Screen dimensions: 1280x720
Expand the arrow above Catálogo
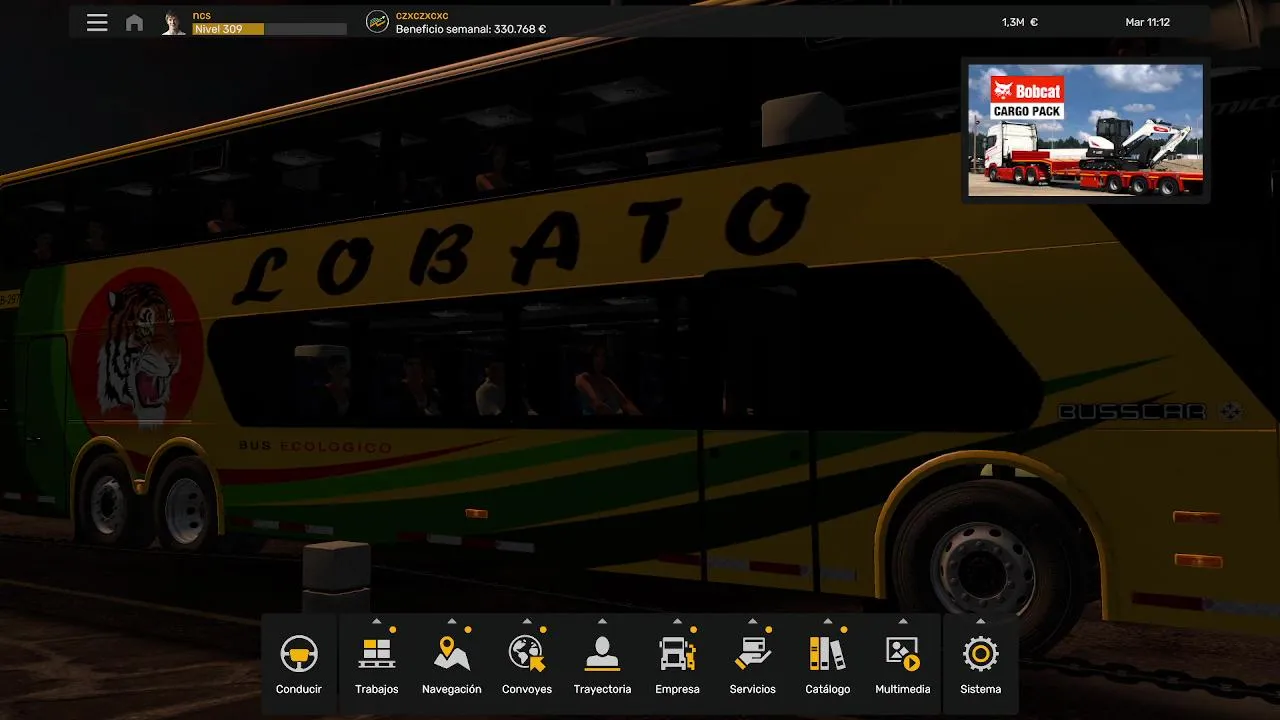coord(827,621)
